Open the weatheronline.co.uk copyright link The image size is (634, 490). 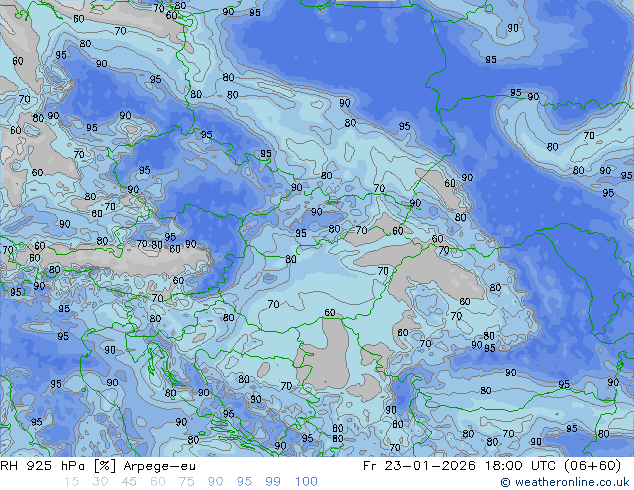click(x=565, y=482)
